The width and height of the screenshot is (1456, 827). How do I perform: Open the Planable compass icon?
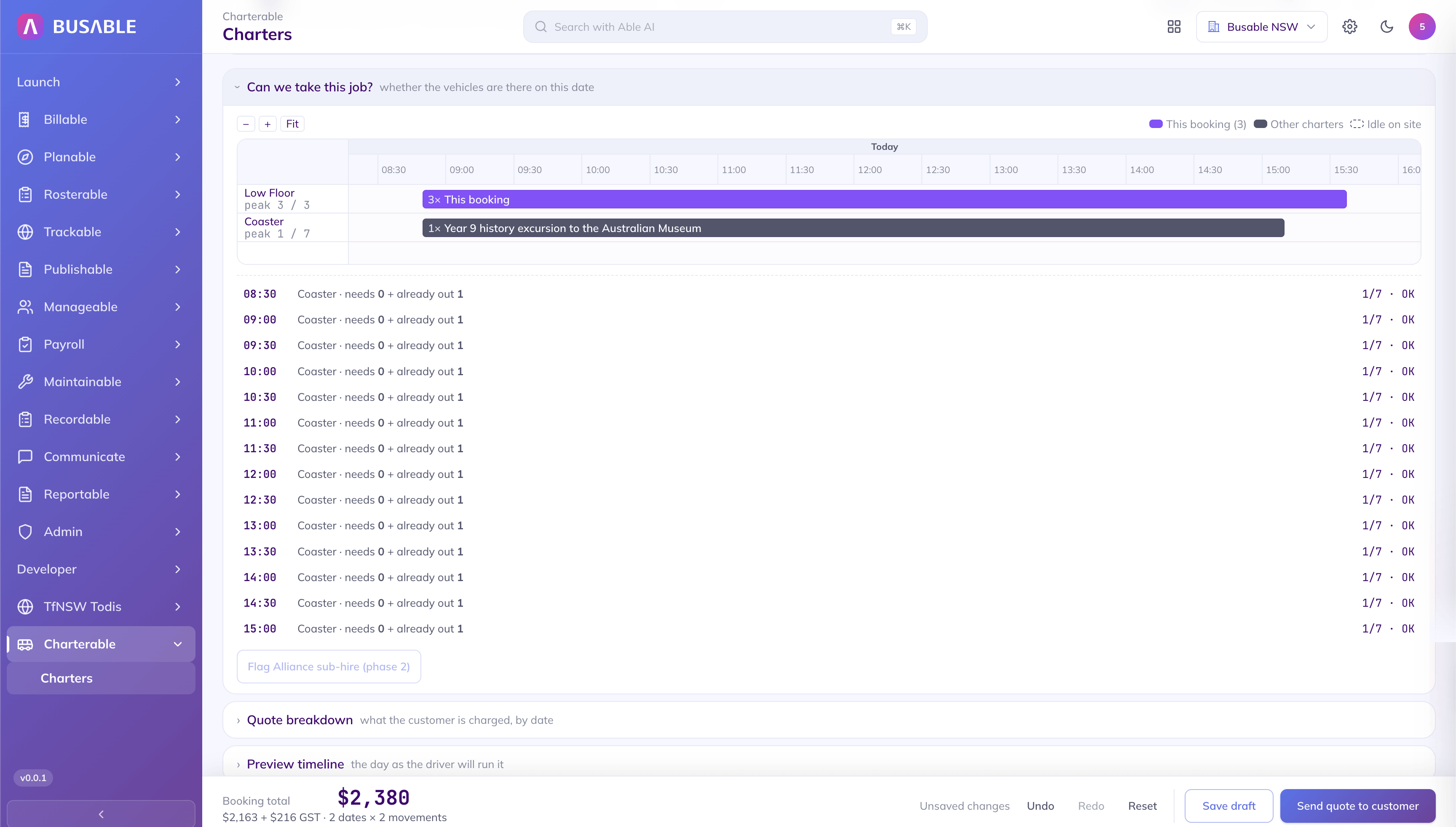point(25,157)
